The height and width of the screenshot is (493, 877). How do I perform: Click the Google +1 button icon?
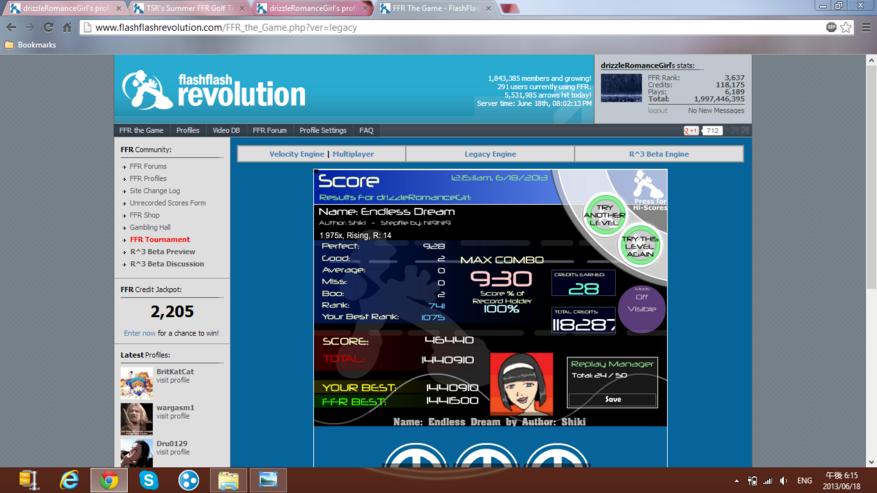[x=691, y=130]
